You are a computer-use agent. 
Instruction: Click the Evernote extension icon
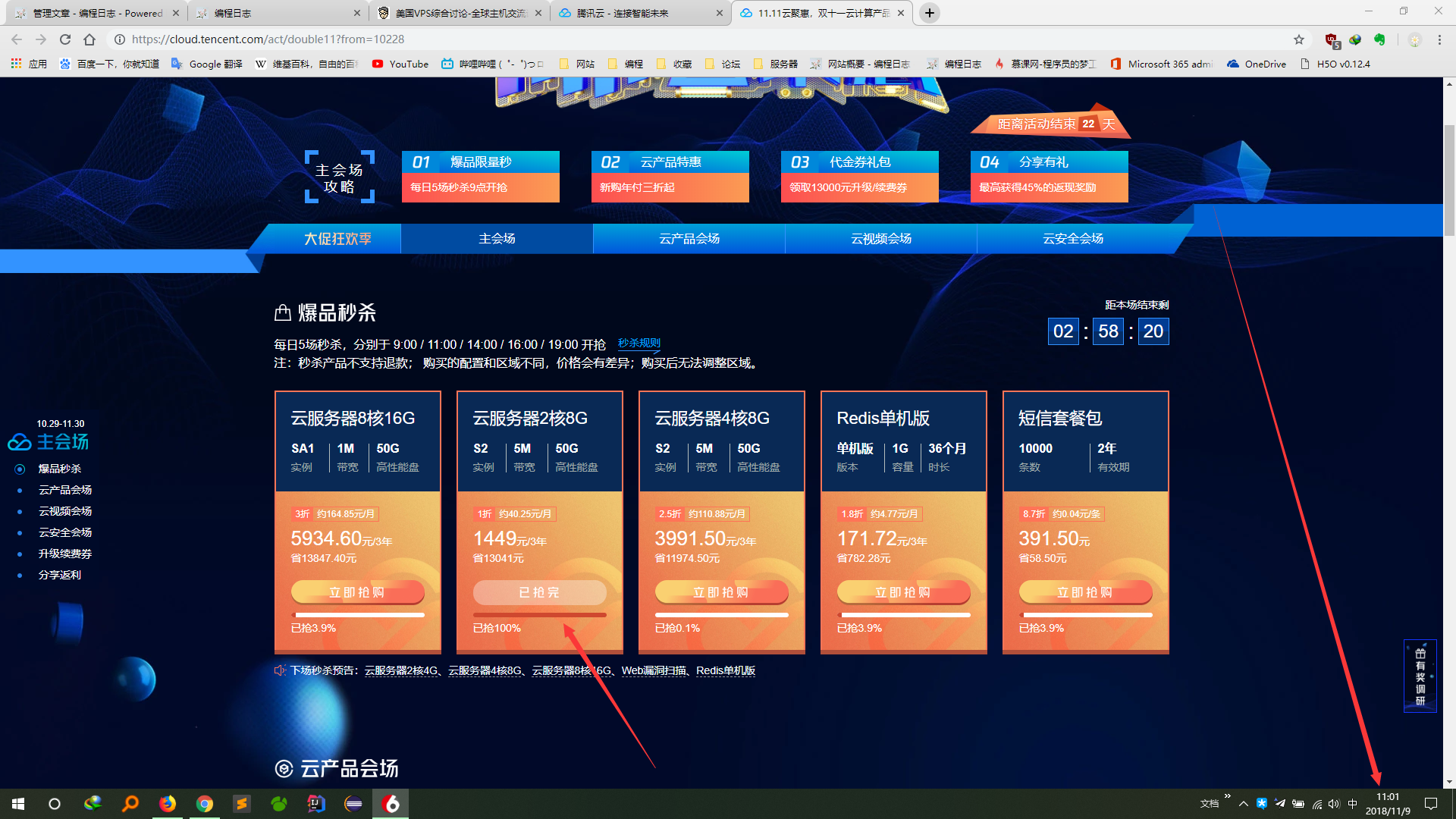click(1379, 39)
